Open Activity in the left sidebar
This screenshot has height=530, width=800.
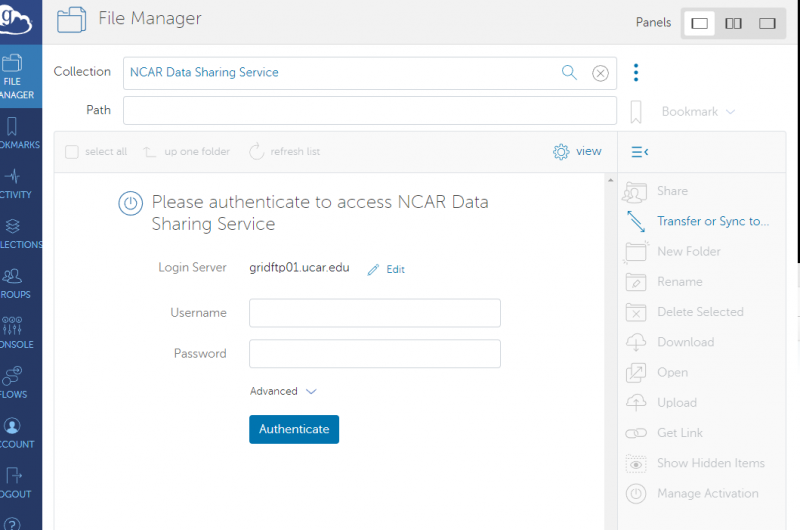(14, 183)
